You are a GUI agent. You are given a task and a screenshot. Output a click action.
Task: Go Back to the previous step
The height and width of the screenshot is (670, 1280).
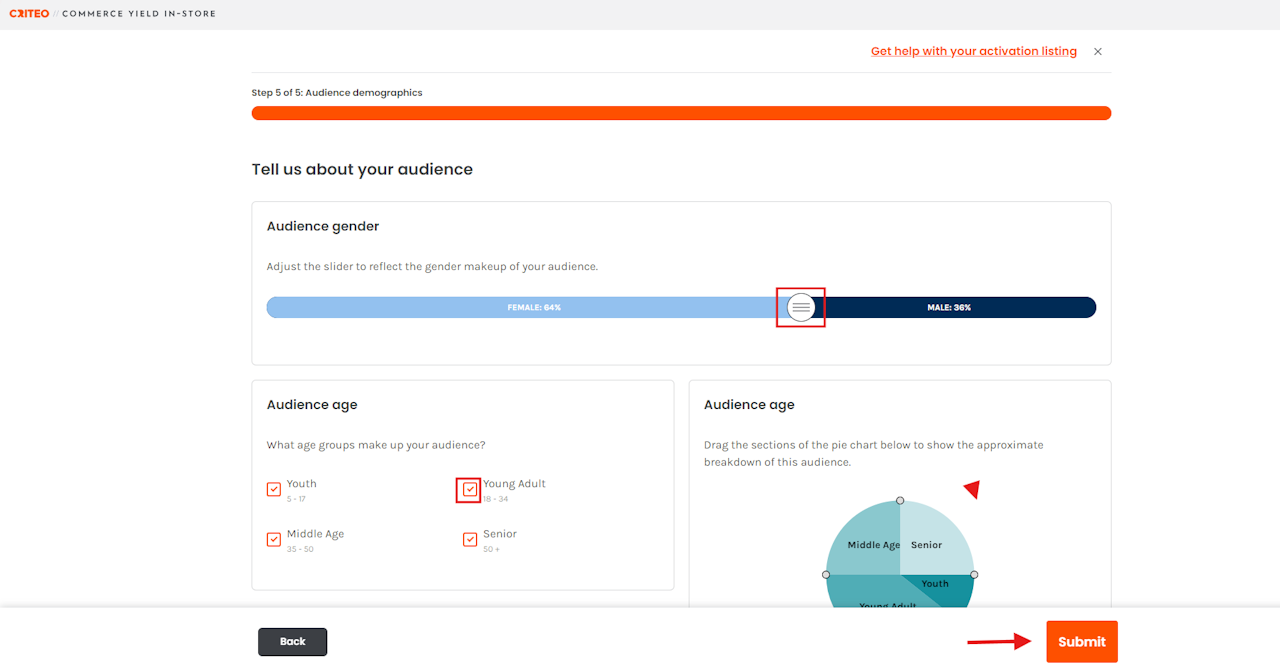293,642
